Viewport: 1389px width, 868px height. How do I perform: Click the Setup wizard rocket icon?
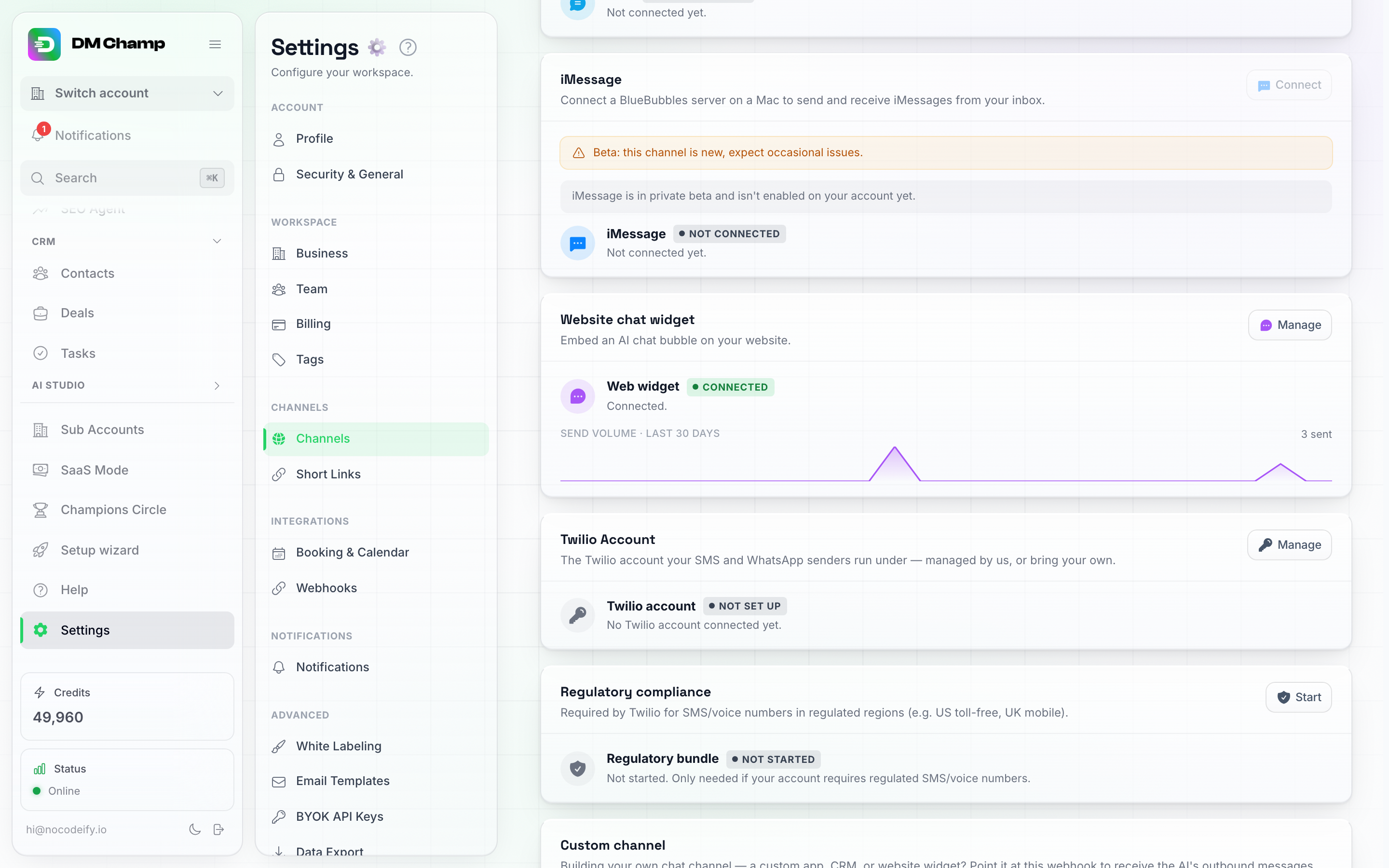pos(40,550)
